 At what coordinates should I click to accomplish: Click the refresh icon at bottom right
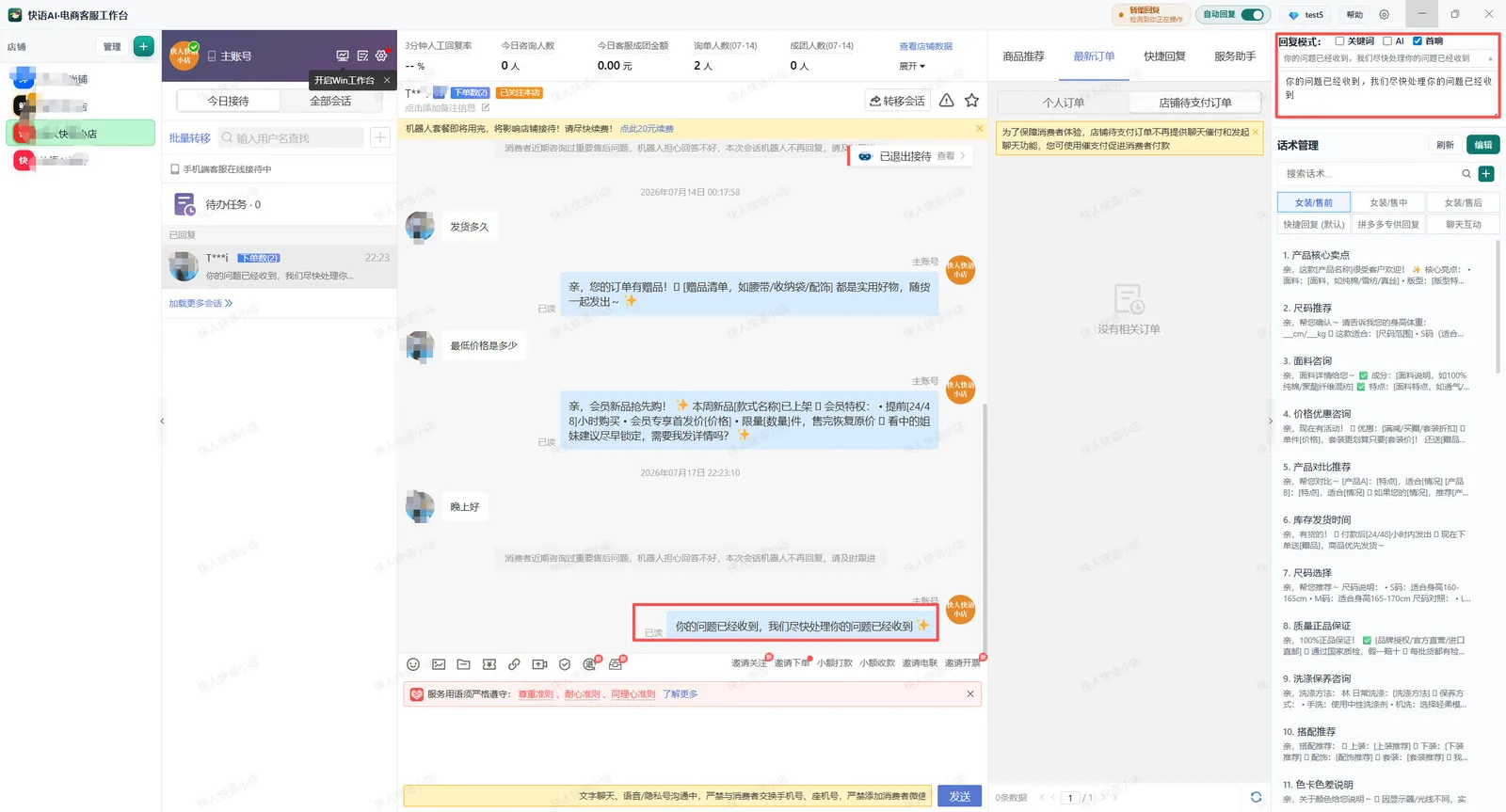point(1256,797)
